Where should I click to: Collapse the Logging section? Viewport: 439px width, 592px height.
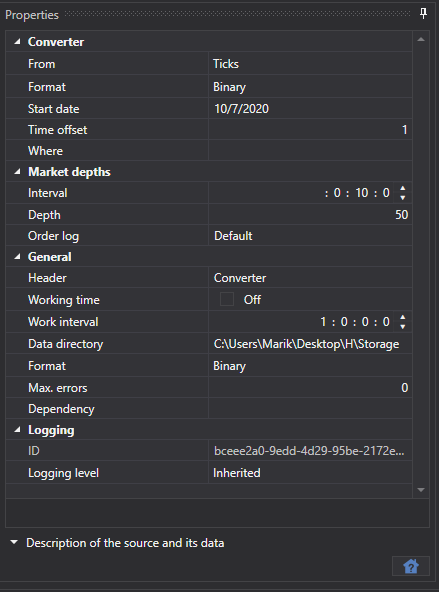(17, 430)
